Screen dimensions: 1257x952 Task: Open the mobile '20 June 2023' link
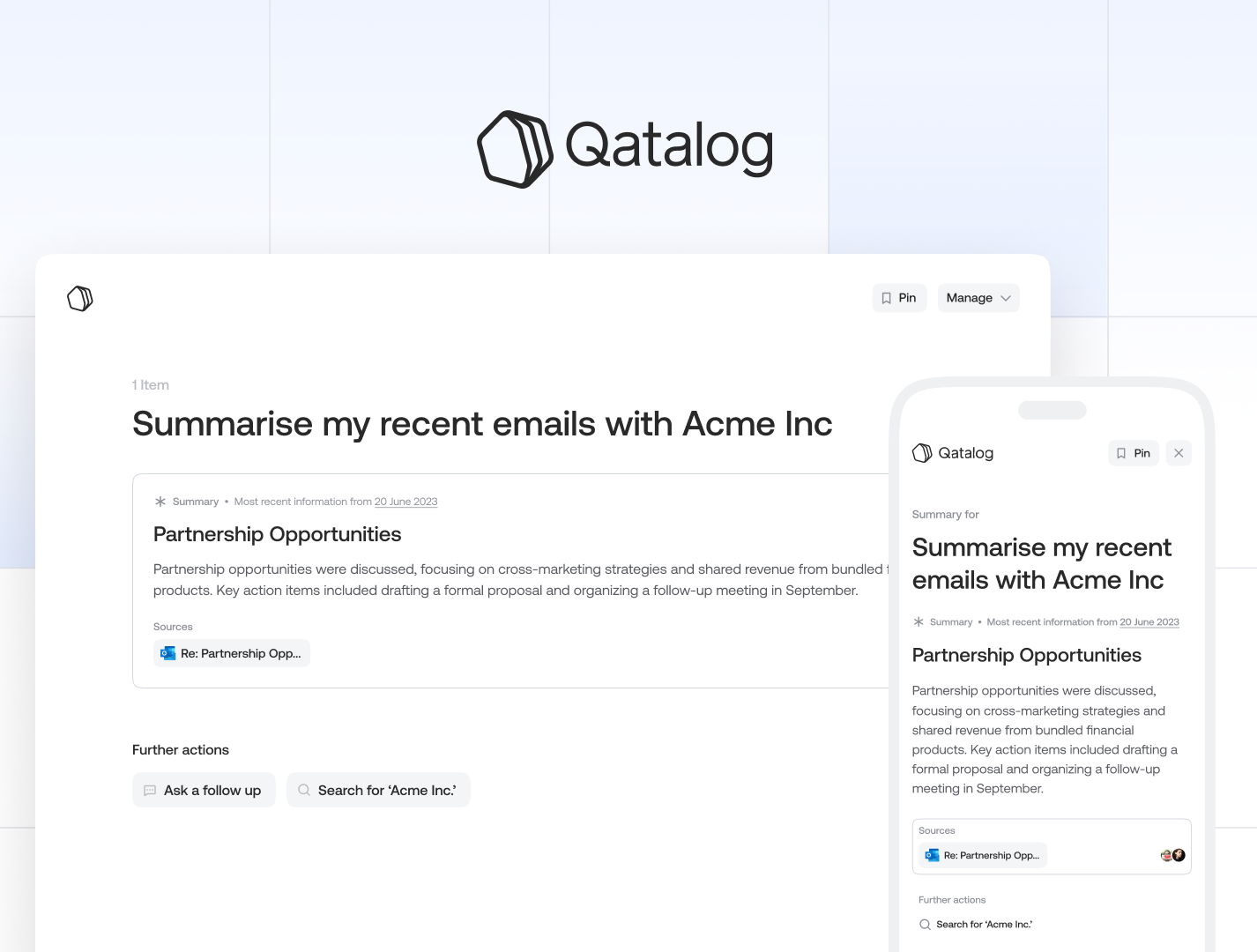tap(1149, 621)
